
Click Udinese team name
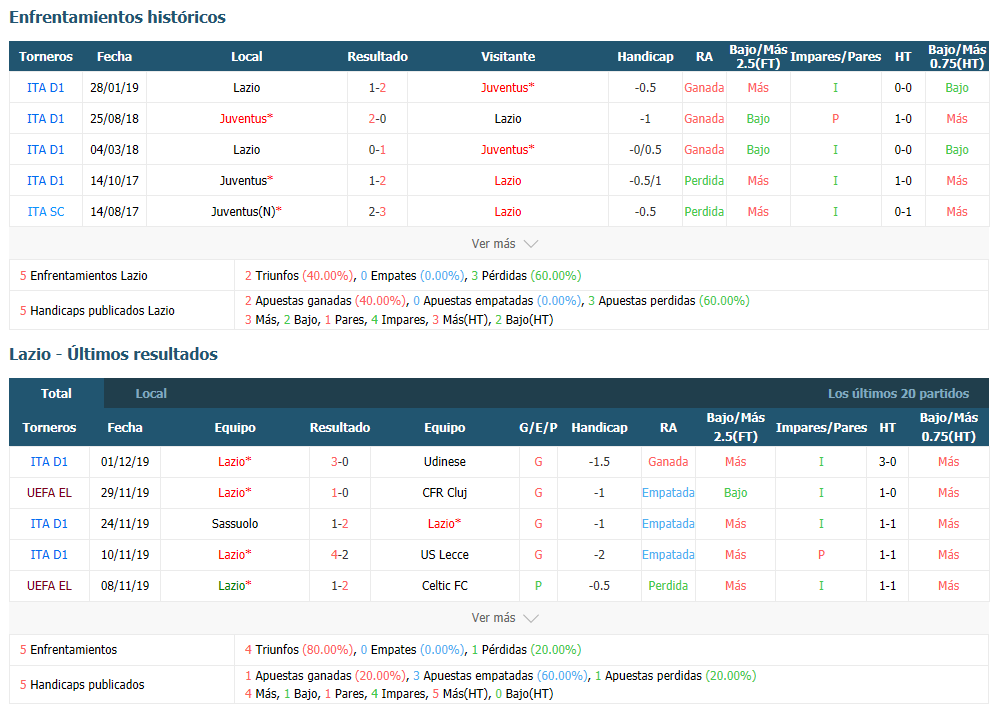click(444, 461)
